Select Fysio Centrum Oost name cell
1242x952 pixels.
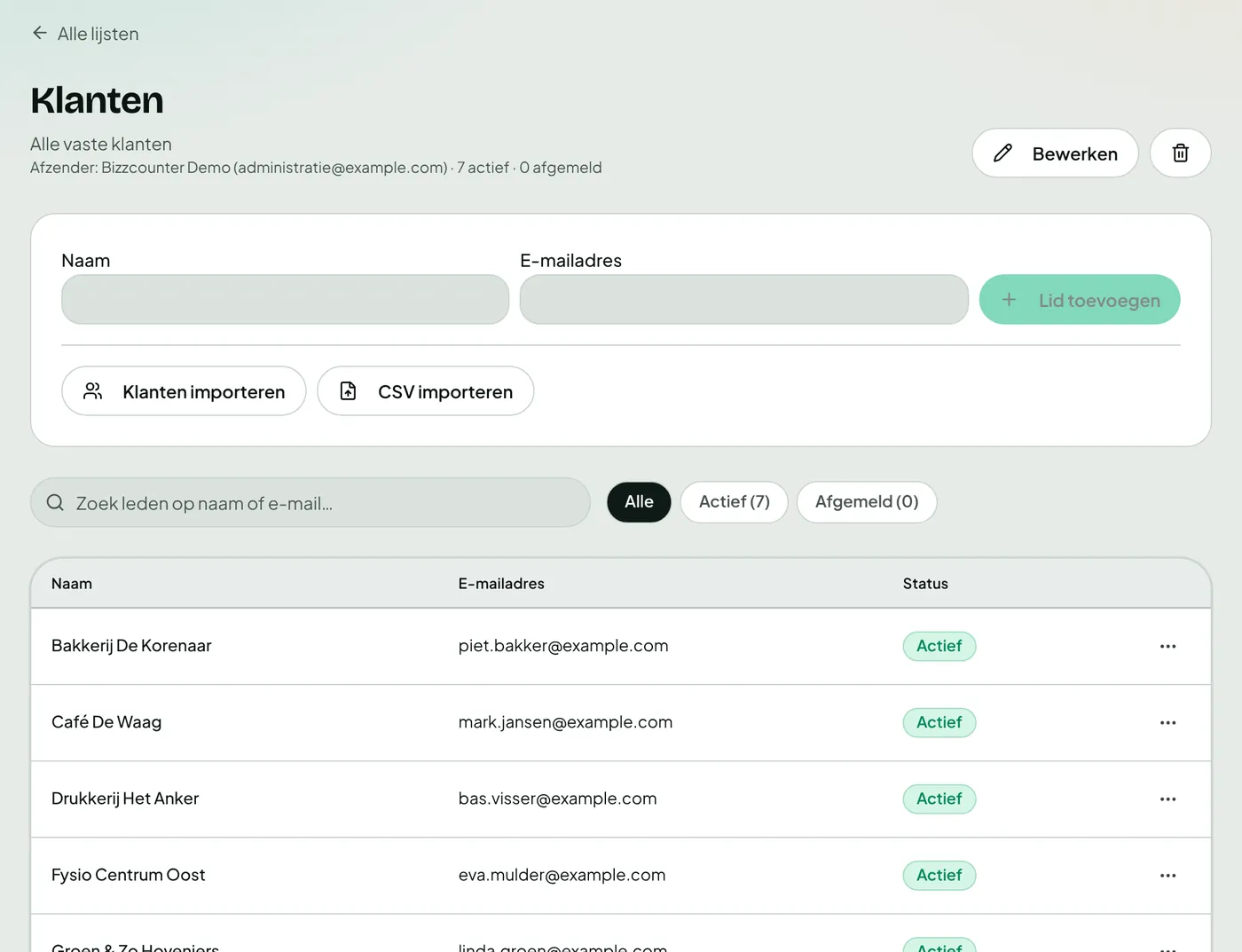[128, 875]
